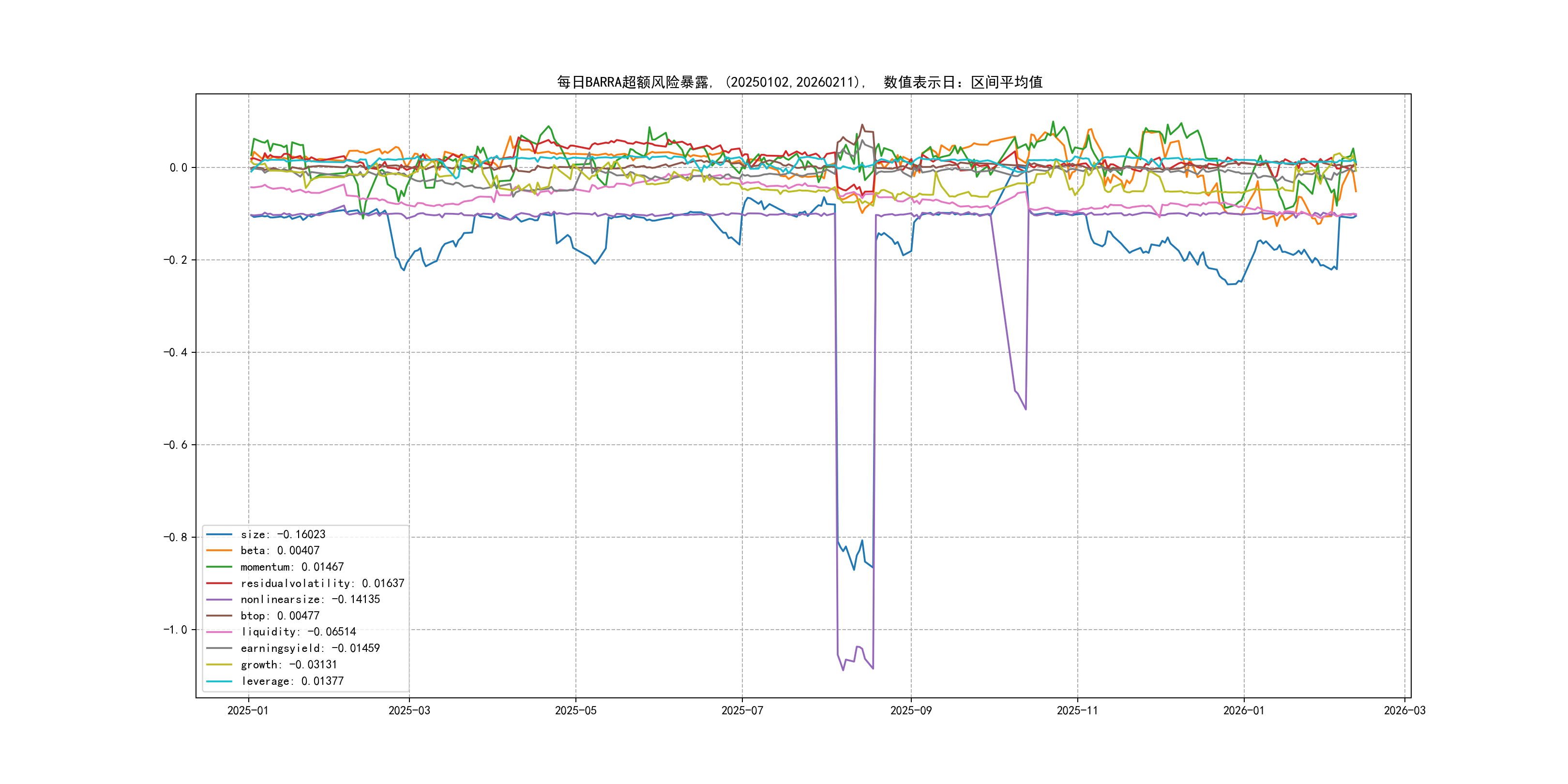Image resolution: width=1568 pixels, height=784 pixels.
Task: Click the liquidity legend pink swatch
Action: (x=219, y=632)
